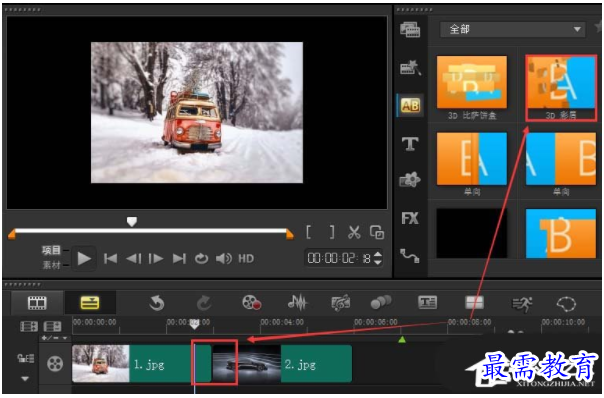
Task: Open the system volume control
Action: click(223, 259)
